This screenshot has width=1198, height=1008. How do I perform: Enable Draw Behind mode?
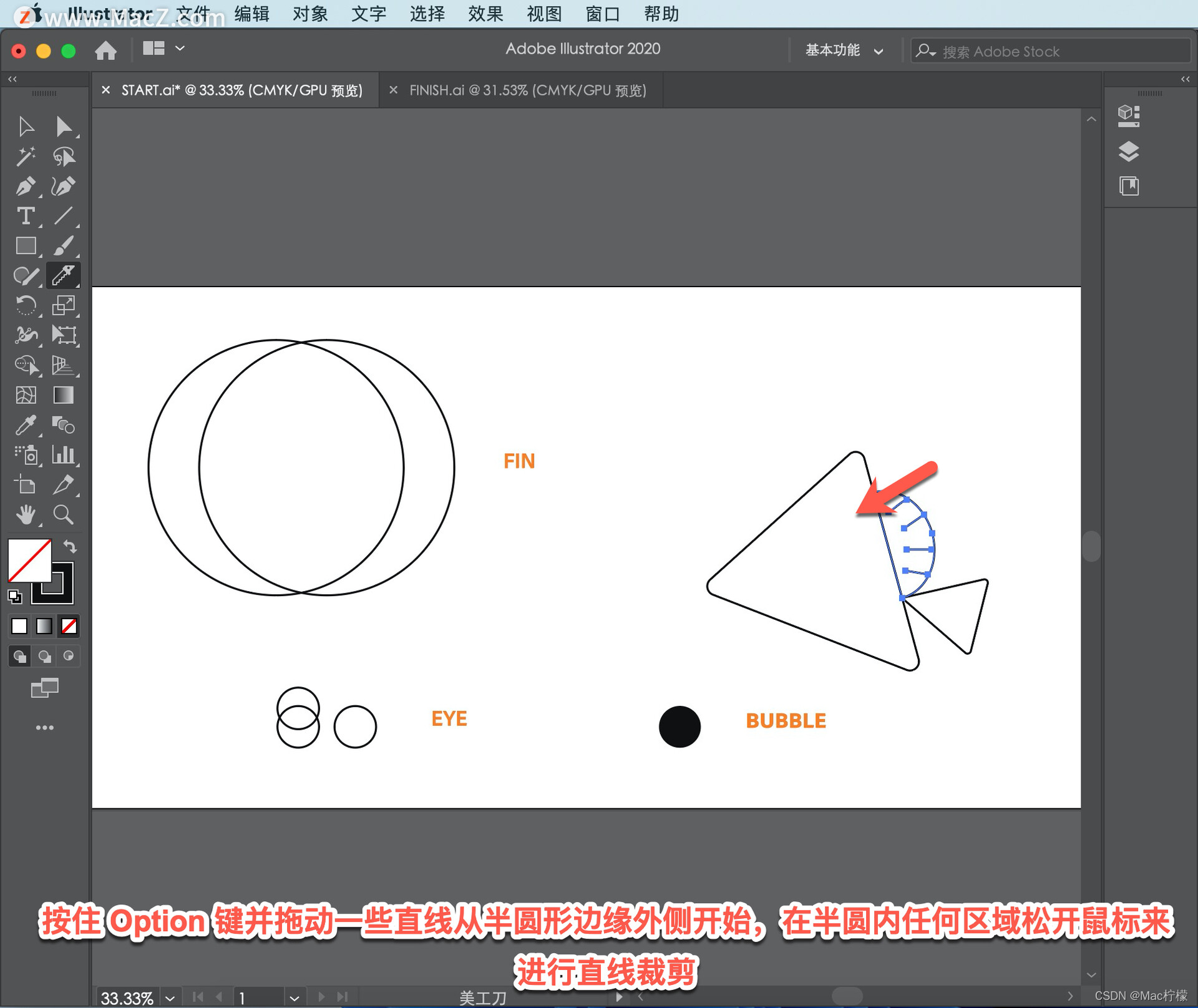tap(44, 656)
